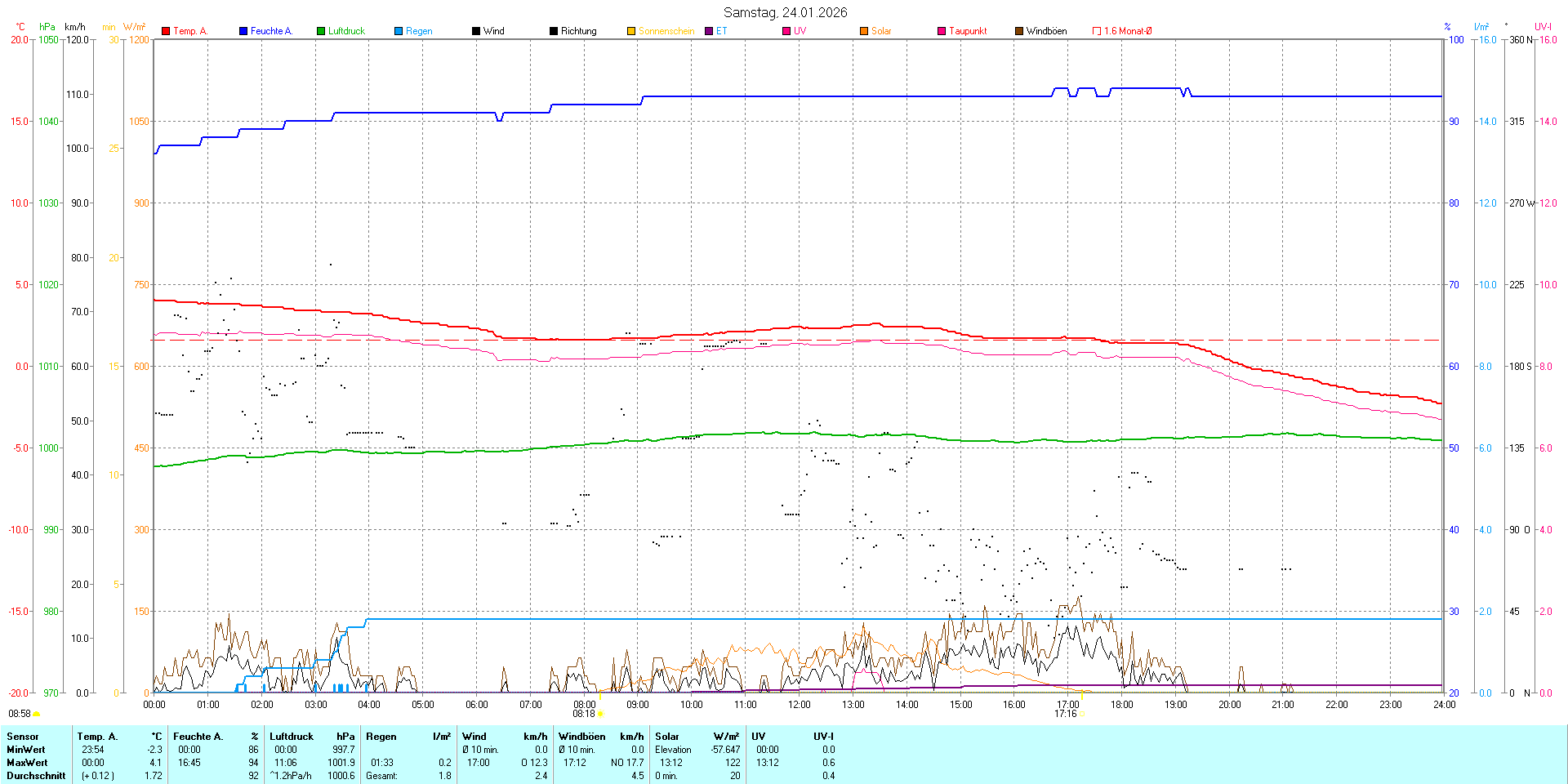Screen dimensions: 1568x784
Task: Click the sunrise sun icon at 08:18
Action: (600, 714)
